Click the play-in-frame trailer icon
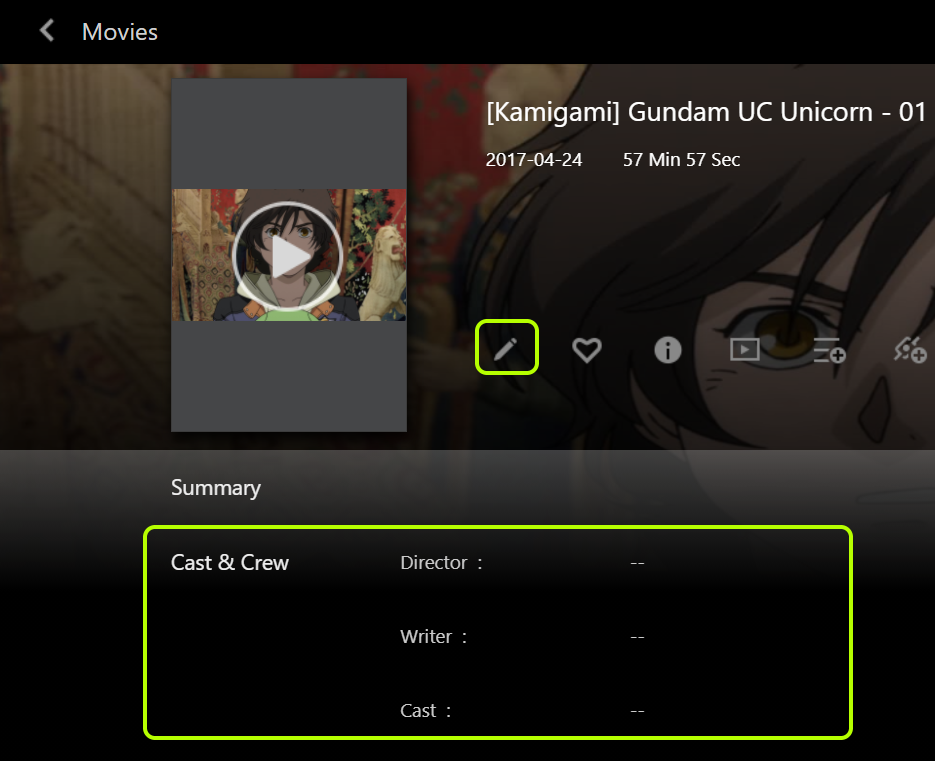 point(745,349)
